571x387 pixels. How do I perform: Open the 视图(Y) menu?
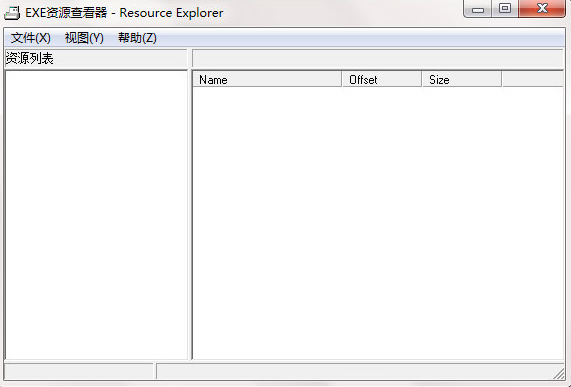point(84,38)
